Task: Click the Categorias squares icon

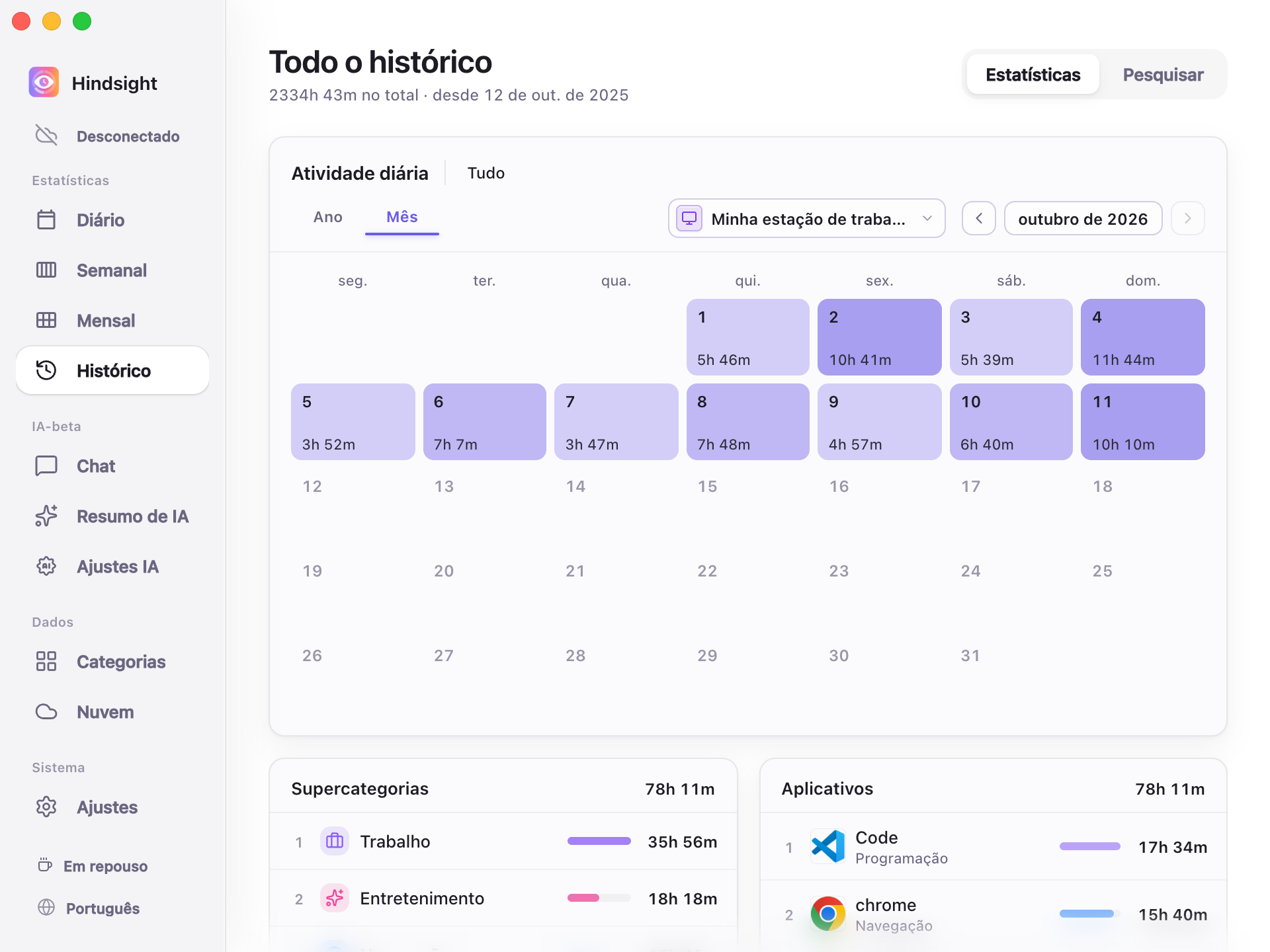Action: pos(46,661)
